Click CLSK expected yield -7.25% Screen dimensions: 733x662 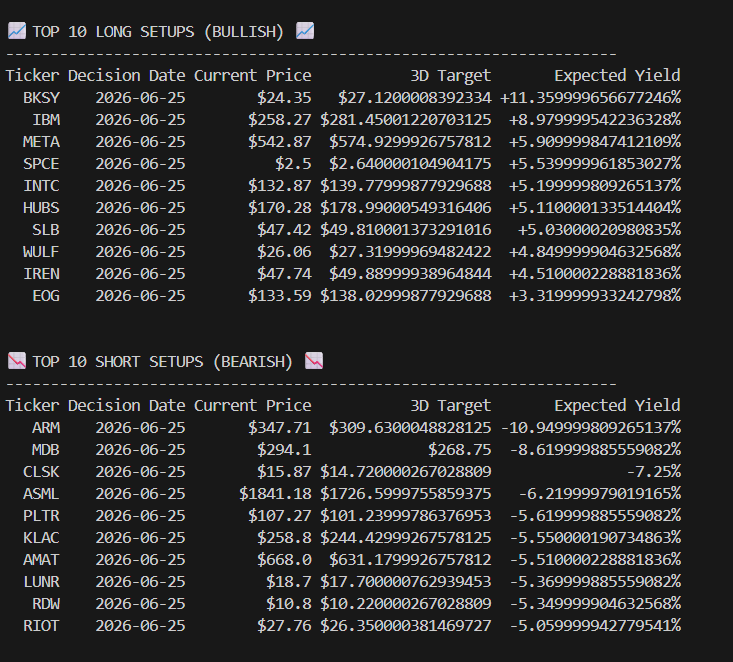point(654,472)
